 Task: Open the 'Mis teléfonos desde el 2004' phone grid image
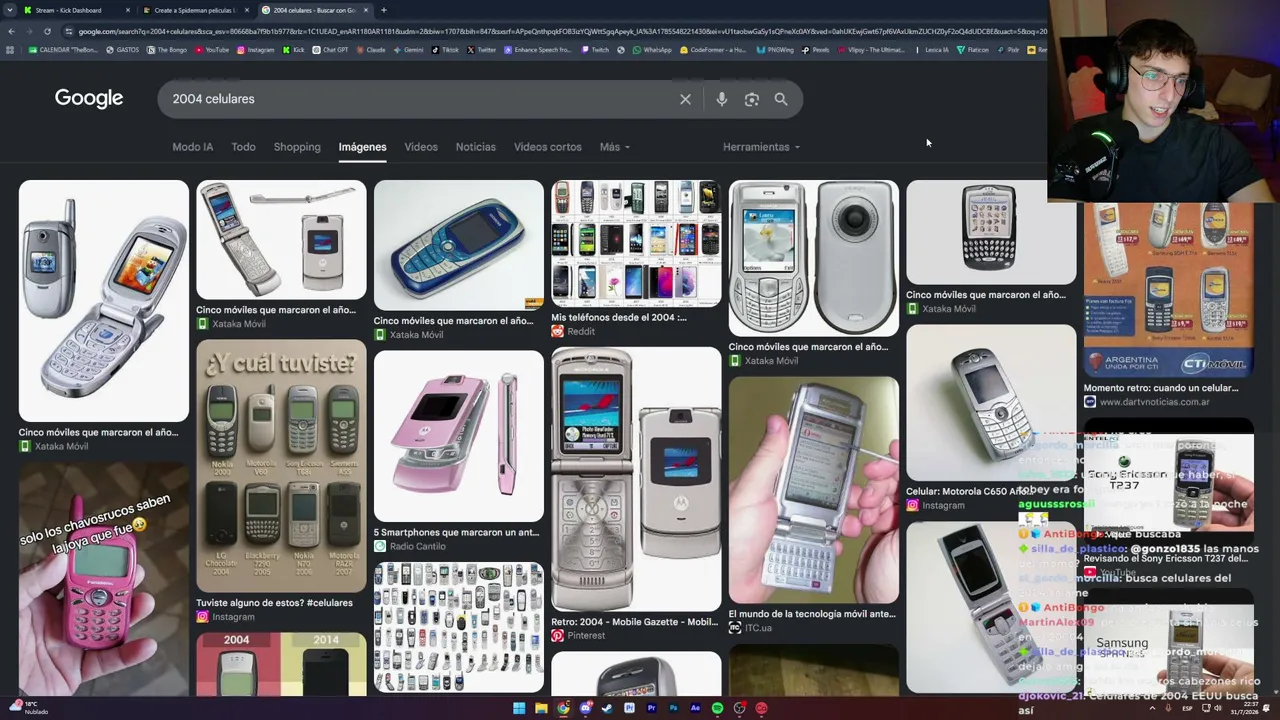point(636,243)
